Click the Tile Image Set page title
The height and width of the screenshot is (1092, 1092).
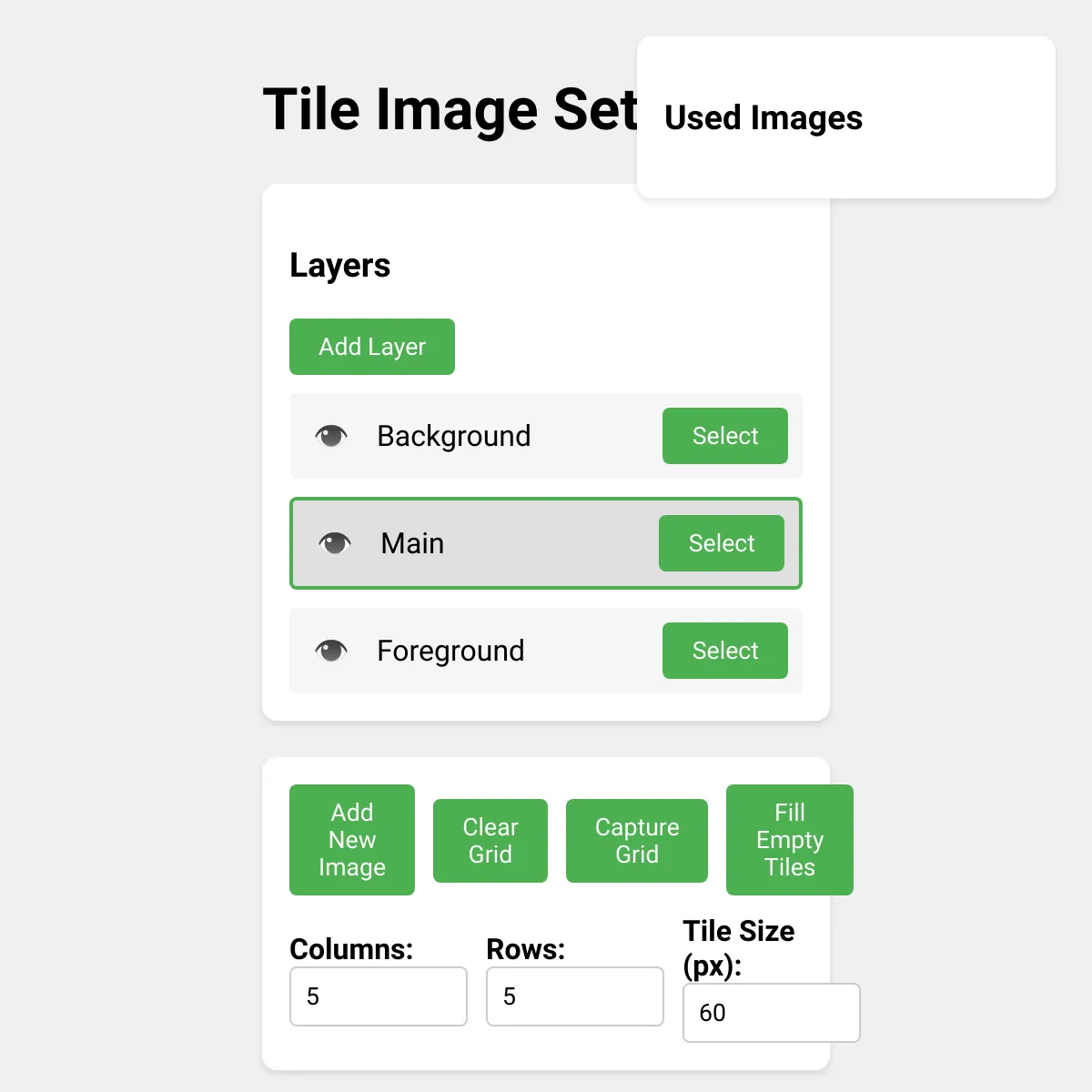click(x=450, y=109)
